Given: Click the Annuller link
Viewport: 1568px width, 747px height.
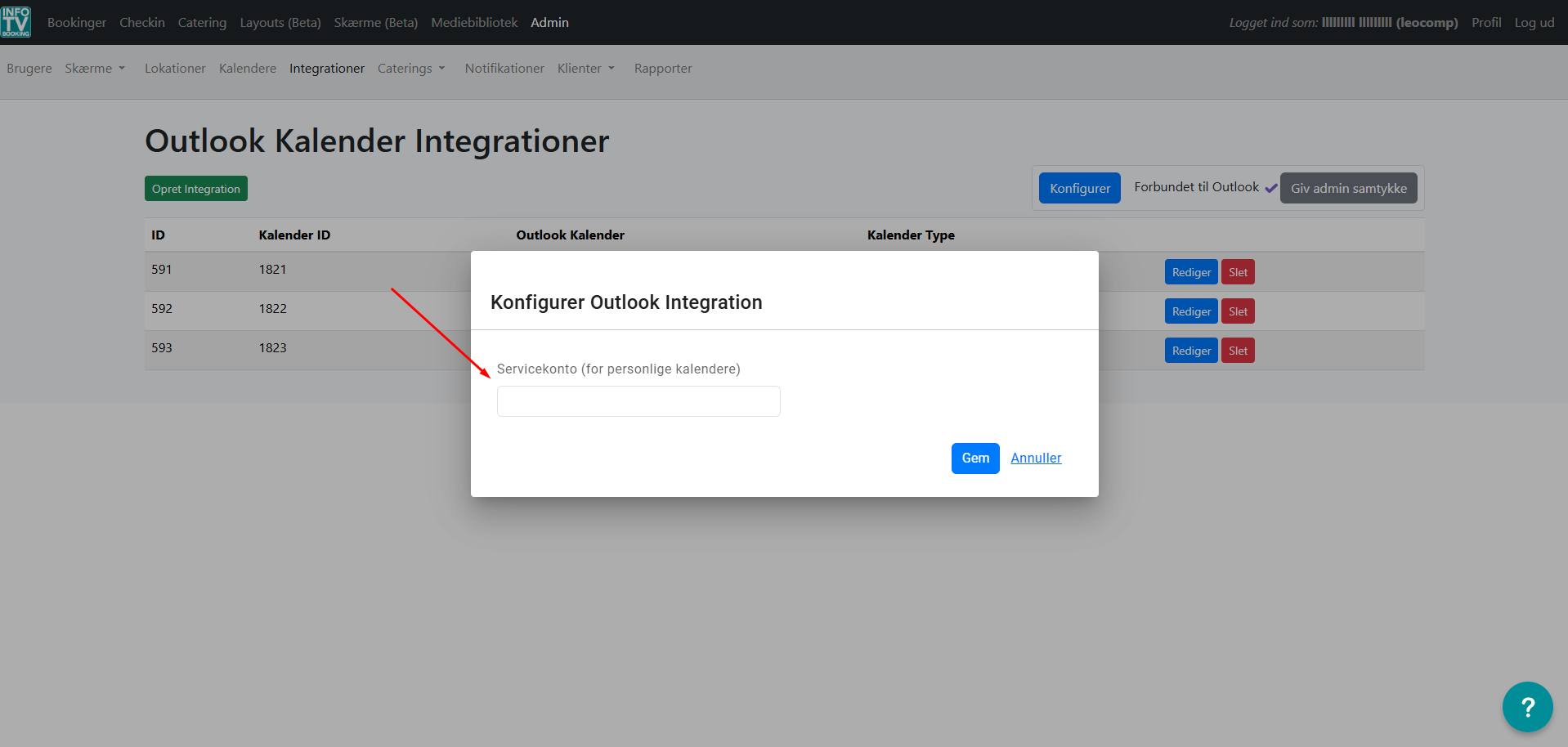Looking at the screenshot, I should [1036, 458].
